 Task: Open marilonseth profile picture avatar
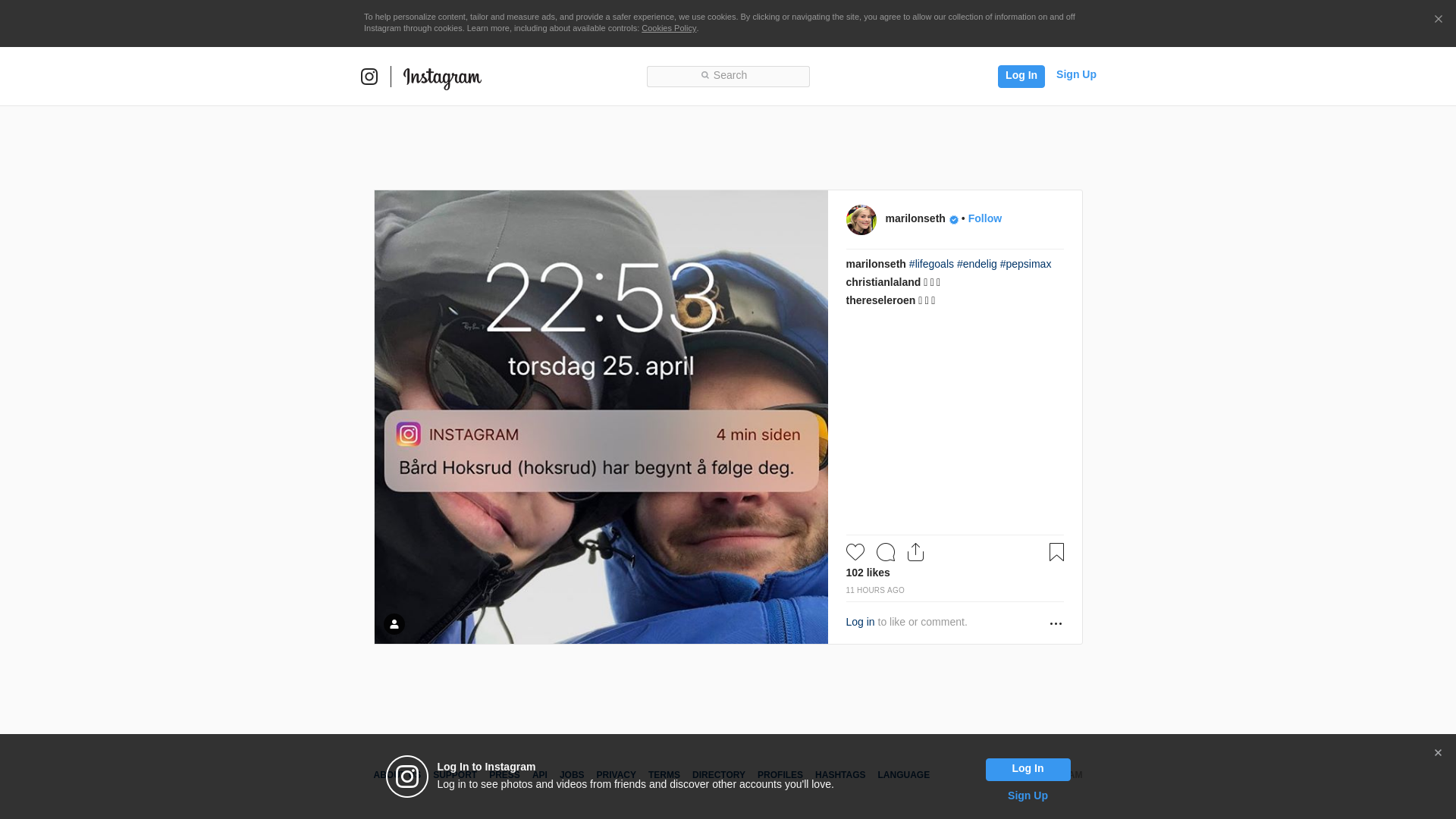(861, 220)
